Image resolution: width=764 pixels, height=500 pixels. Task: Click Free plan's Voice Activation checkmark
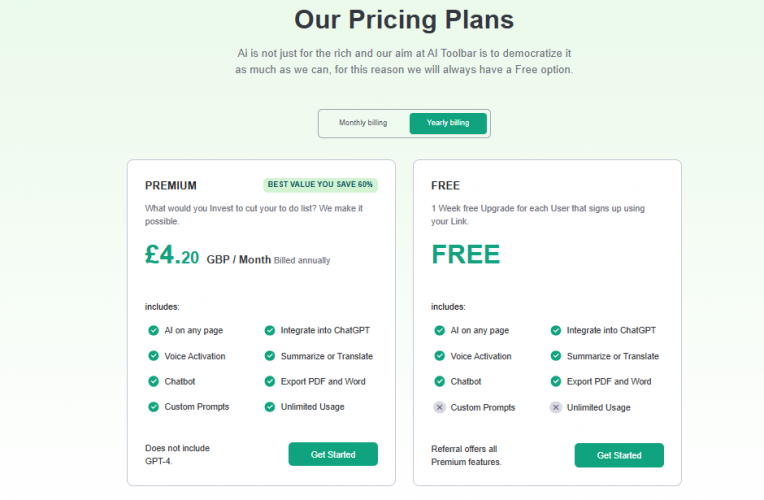pos(439,356)
